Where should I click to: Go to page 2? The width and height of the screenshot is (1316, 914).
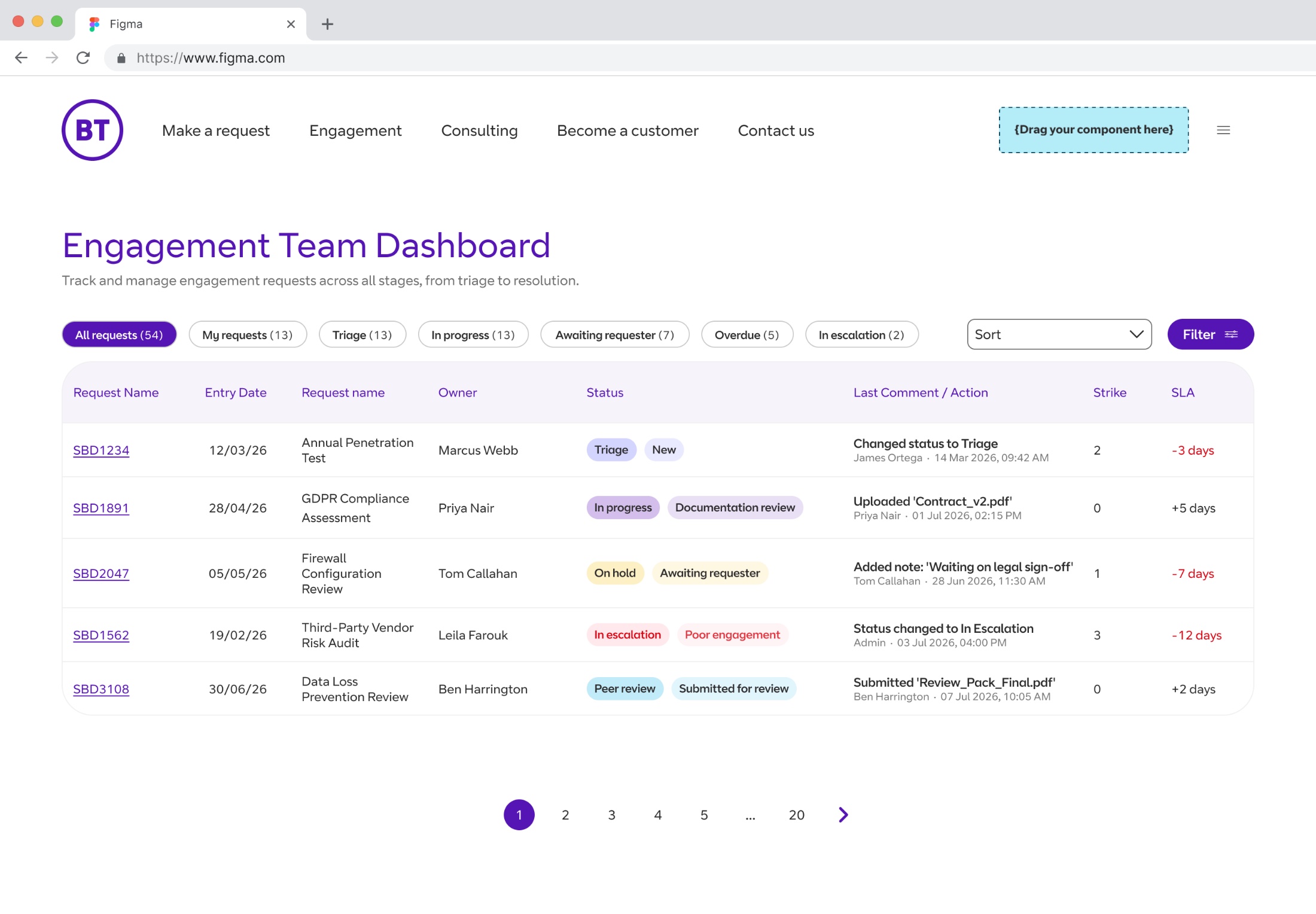(x=565, y=815)
